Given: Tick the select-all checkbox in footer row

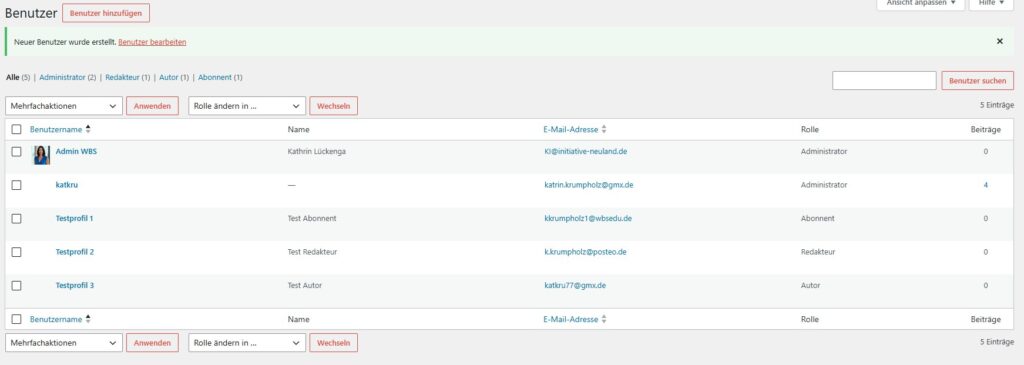Looking at the screenshot, I should 16,319.
